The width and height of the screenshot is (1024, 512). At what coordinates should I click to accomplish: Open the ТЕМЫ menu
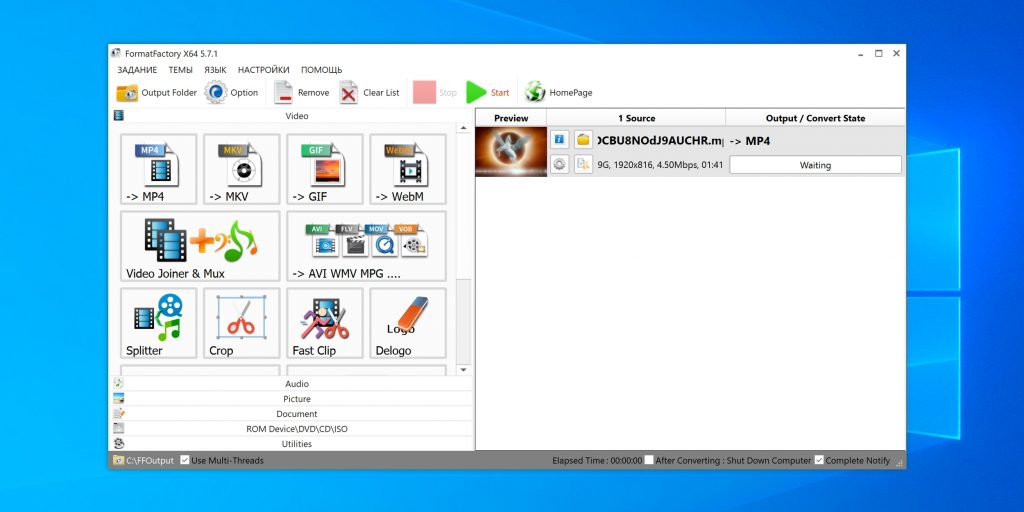point(180,70)
